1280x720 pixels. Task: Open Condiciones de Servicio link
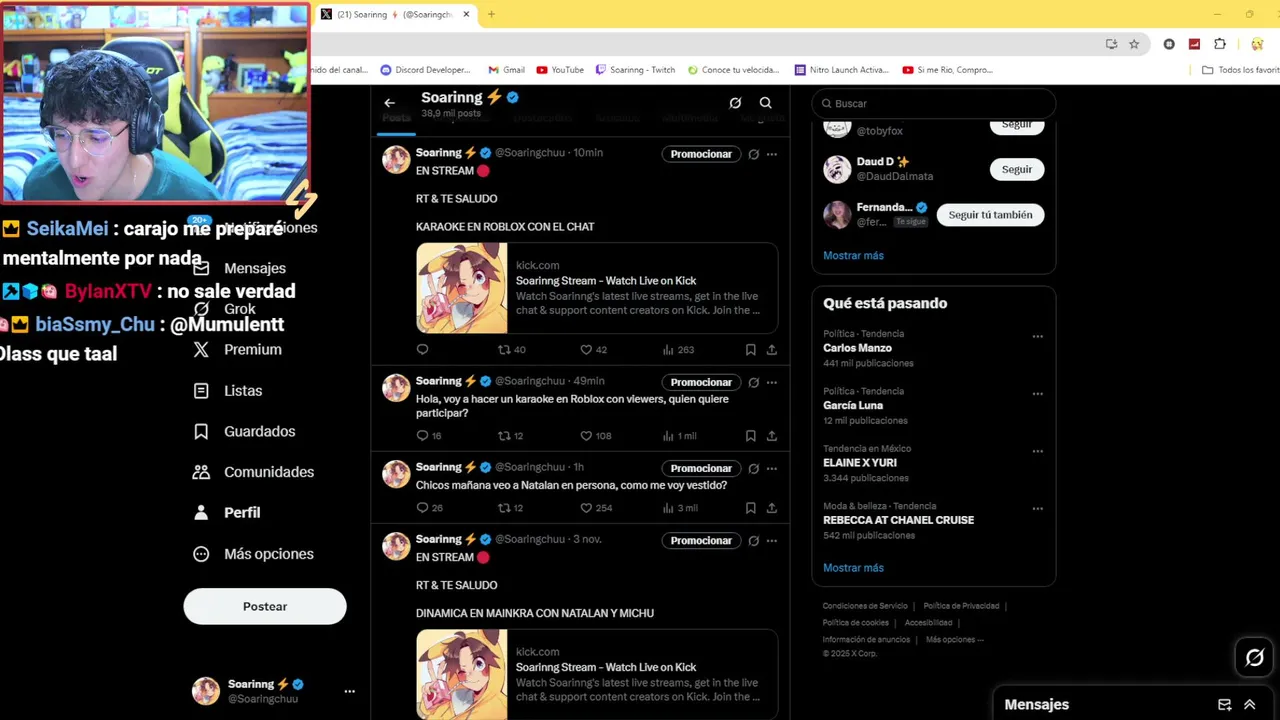[x=865, y=606]
